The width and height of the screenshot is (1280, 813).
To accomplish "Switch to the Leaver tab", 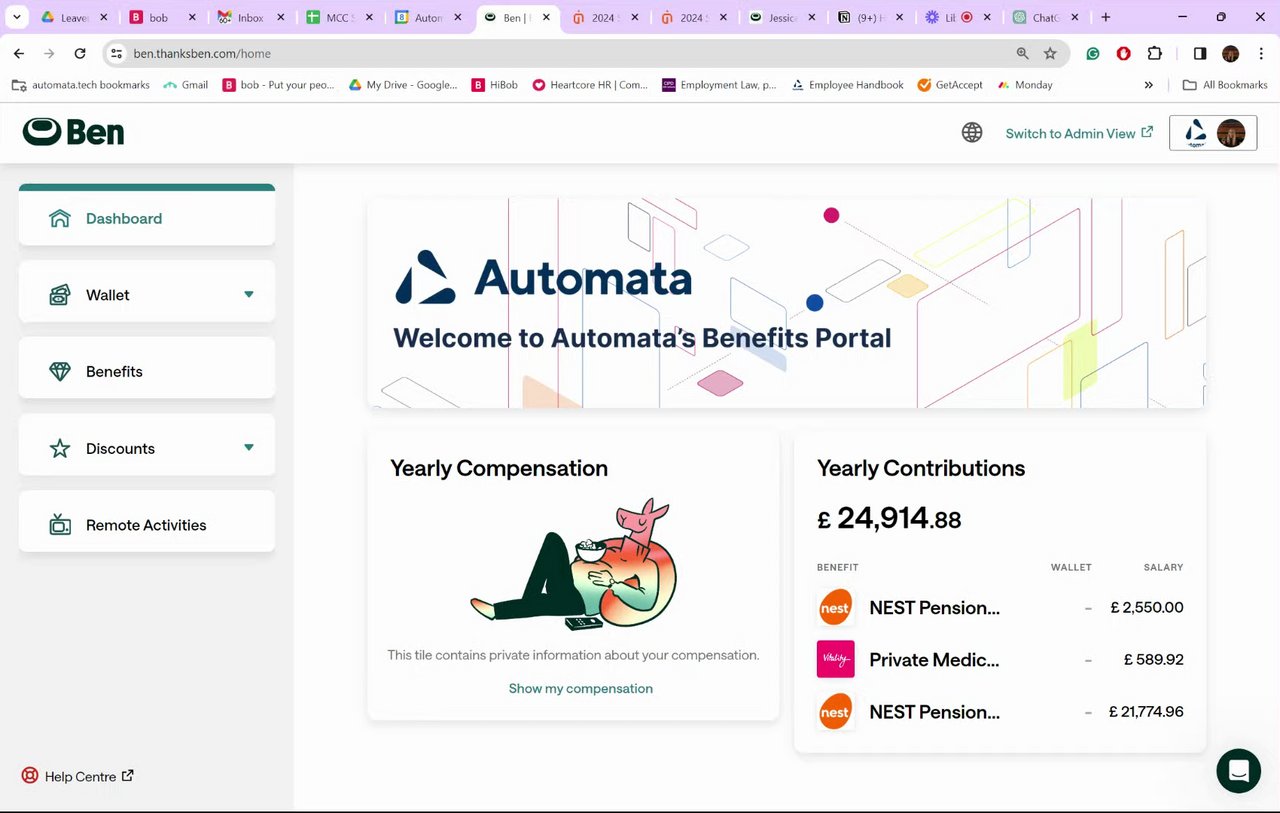I will point(74,18).
